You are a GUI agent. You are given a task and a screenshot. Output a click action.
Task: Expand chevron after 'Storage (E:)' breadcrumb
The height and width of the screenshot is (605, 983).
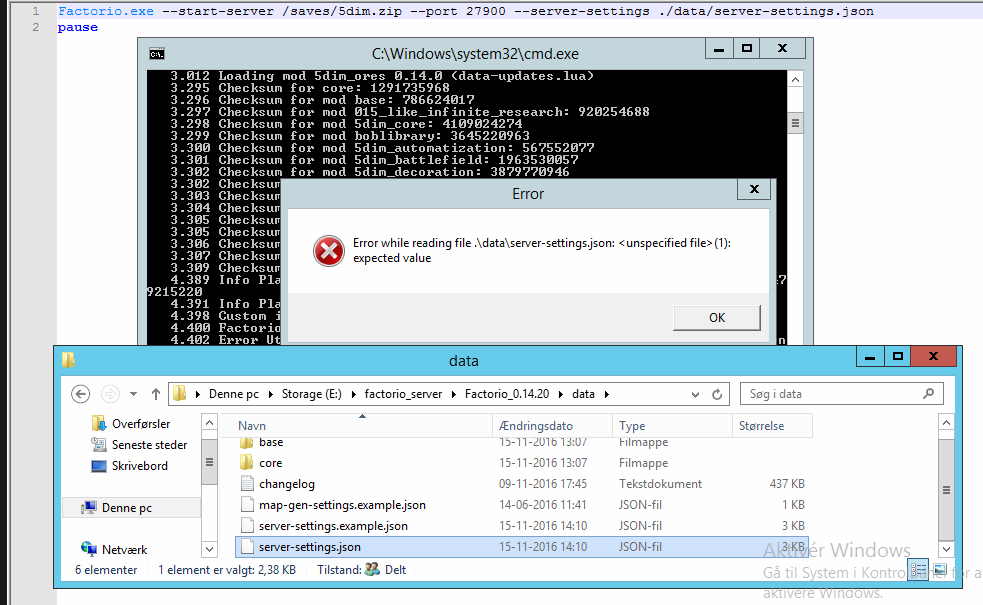click(354, 394)
